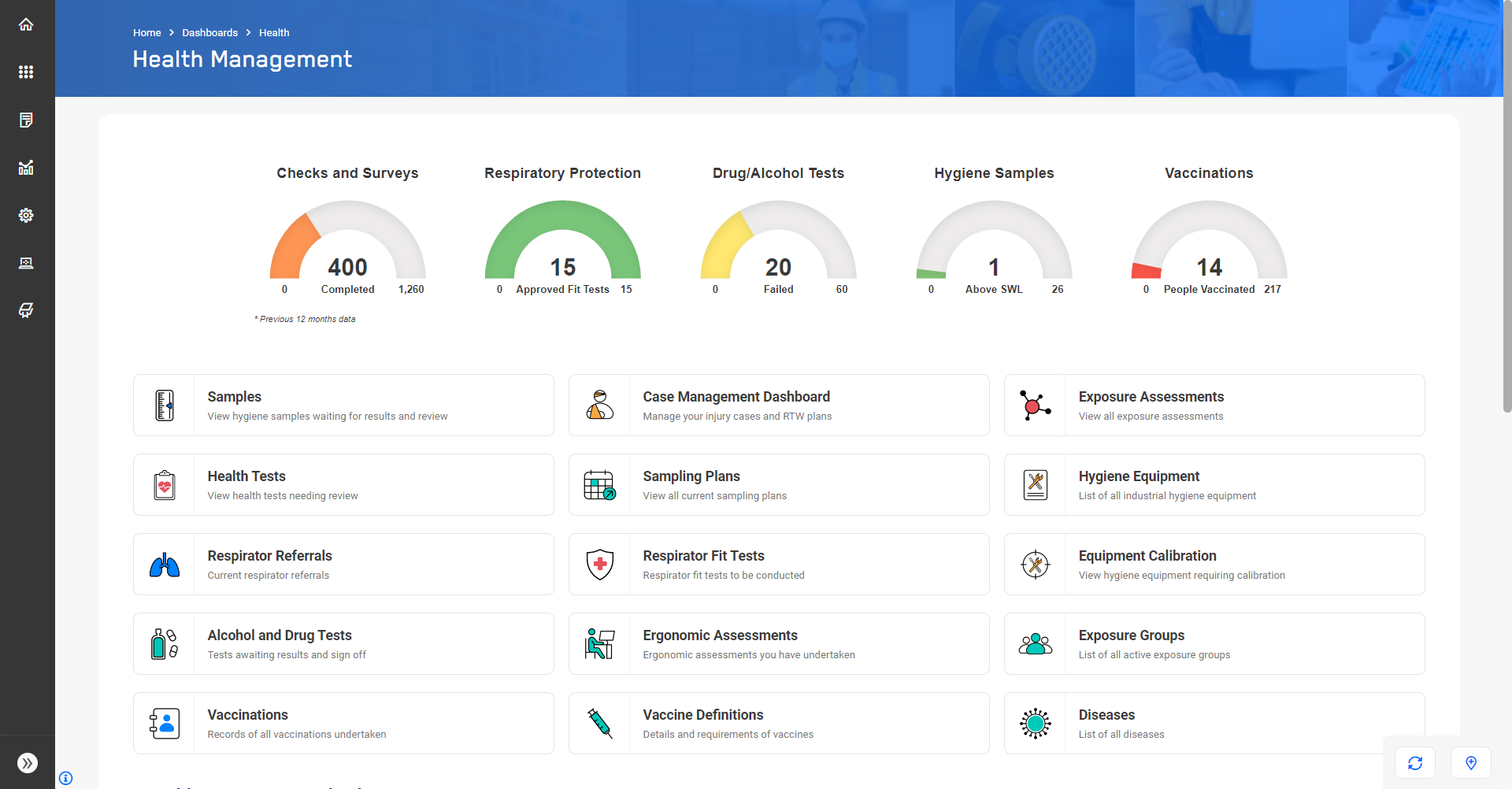Click the document icon in the sidebar

26,120
